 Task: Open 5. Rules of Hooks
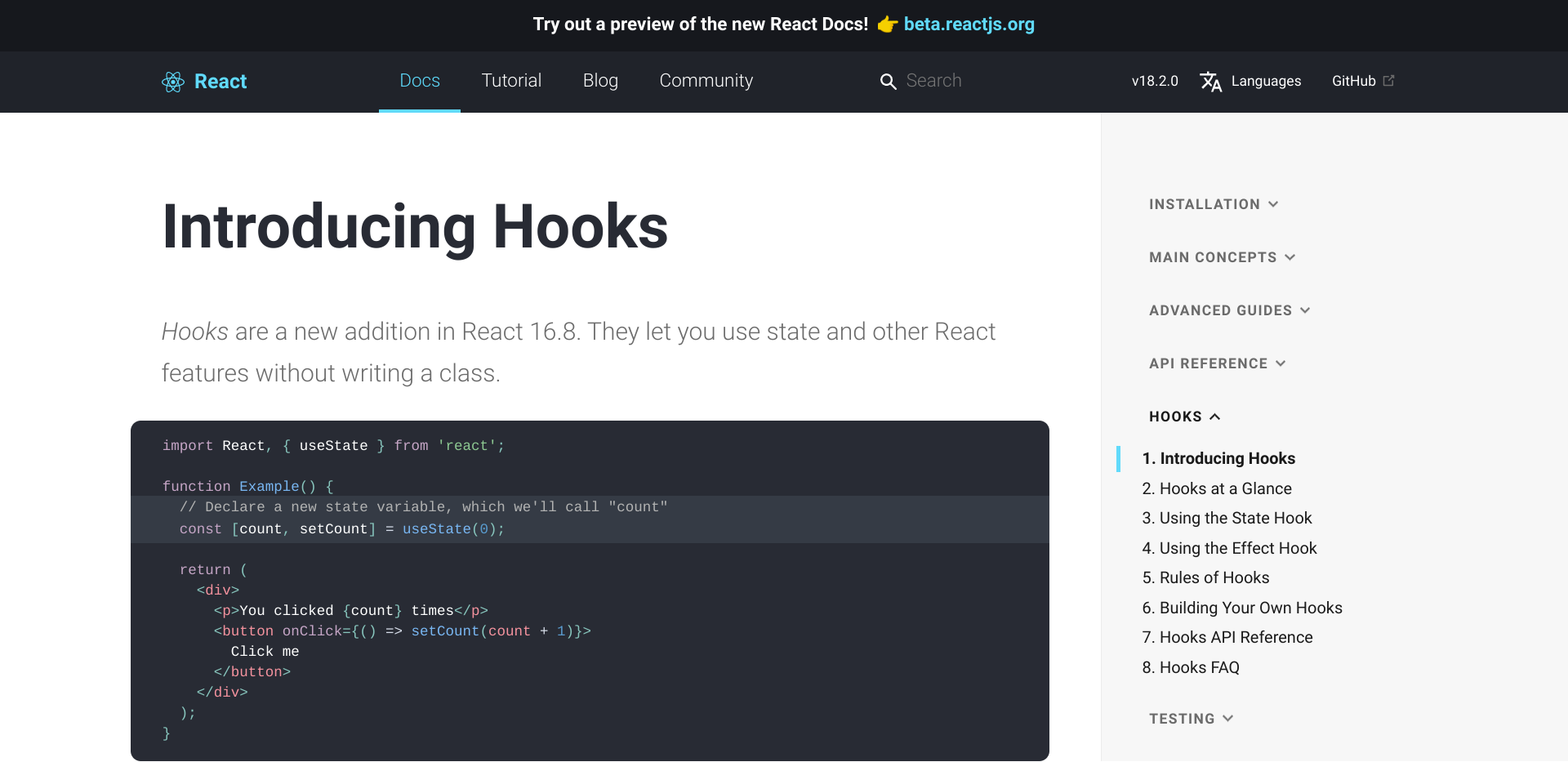1205,577
